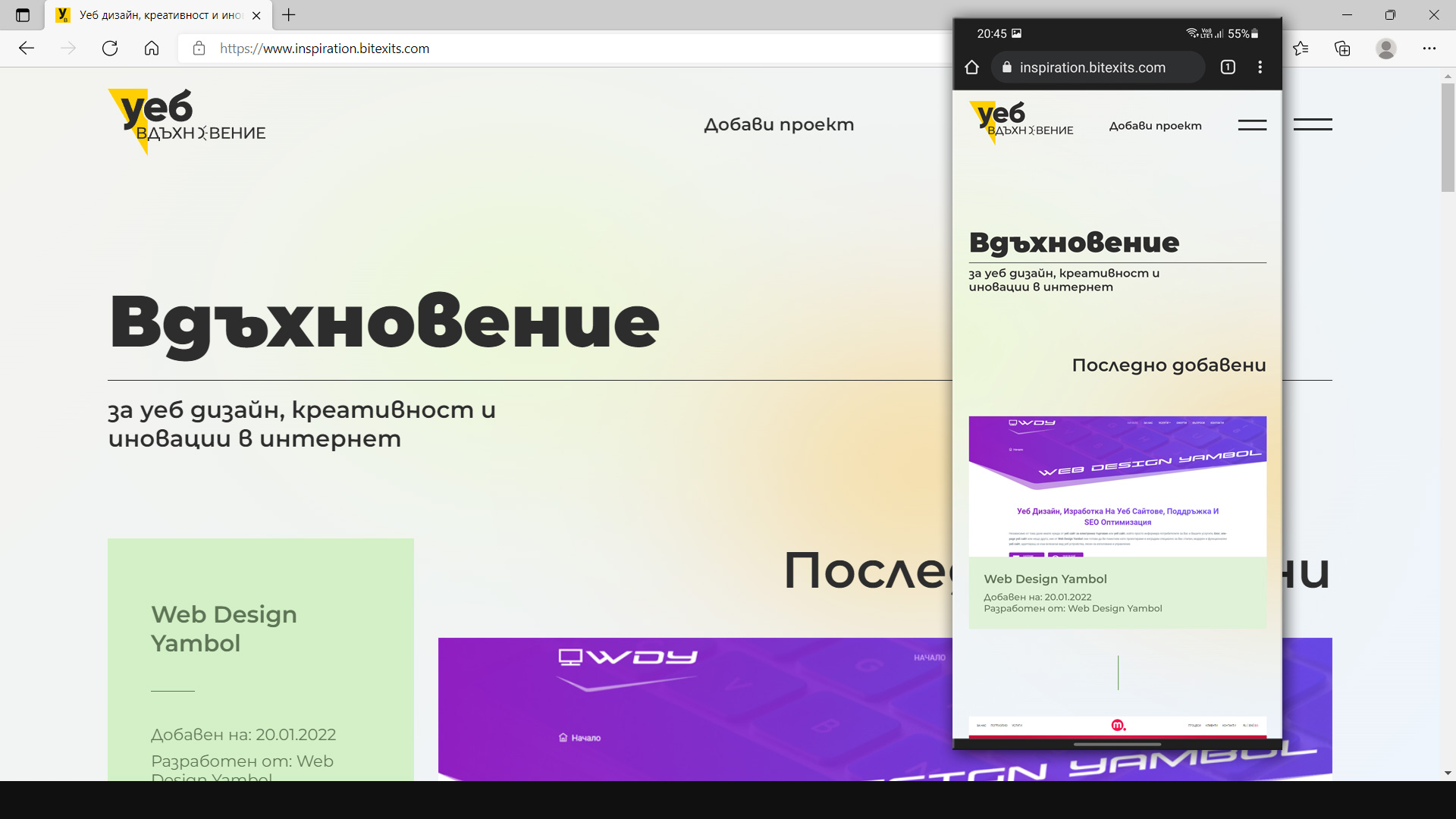The image size is (1456, 819).
Task: Open a new tab with plus icon
Action: (289, 15)
